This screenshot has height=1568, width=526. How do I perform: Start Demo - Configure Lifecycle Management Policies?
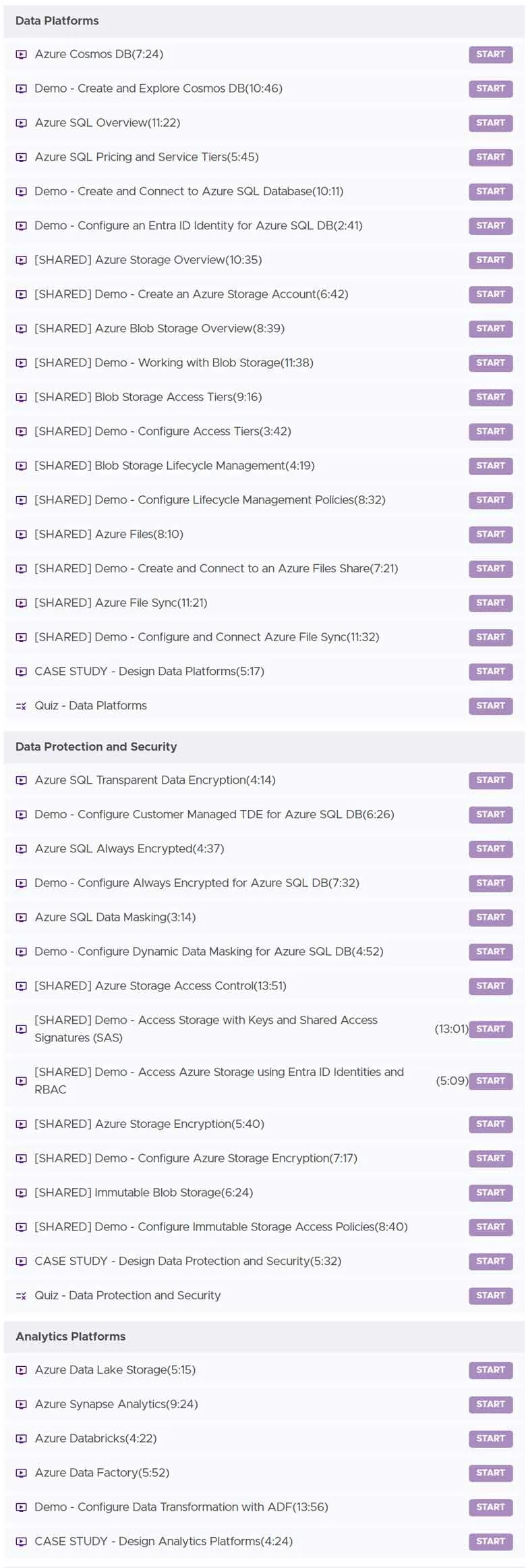(490, 500)
